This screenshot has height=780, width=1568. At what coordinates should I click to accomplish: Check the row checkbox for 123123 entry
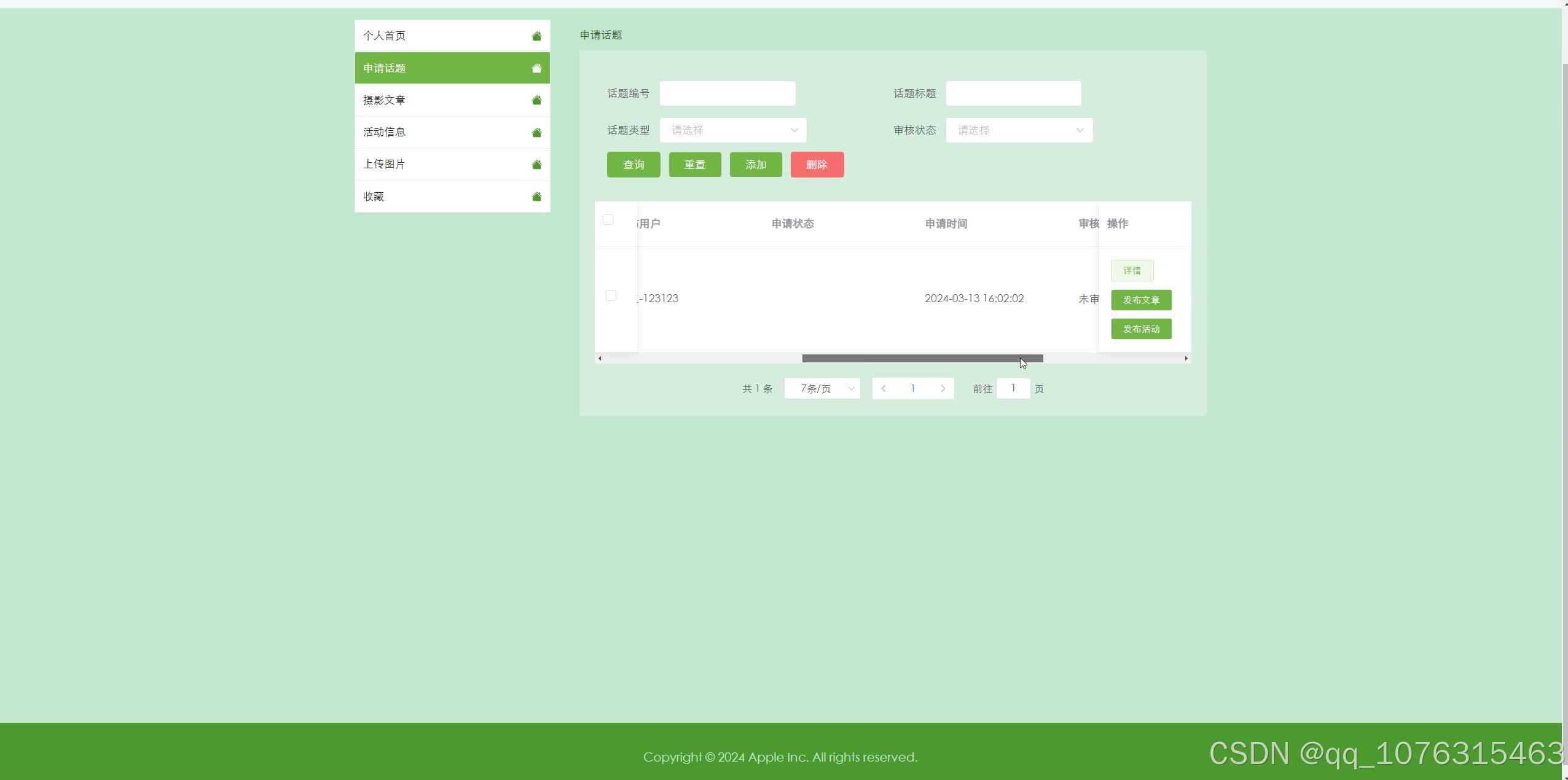click(x=611, y=295)
